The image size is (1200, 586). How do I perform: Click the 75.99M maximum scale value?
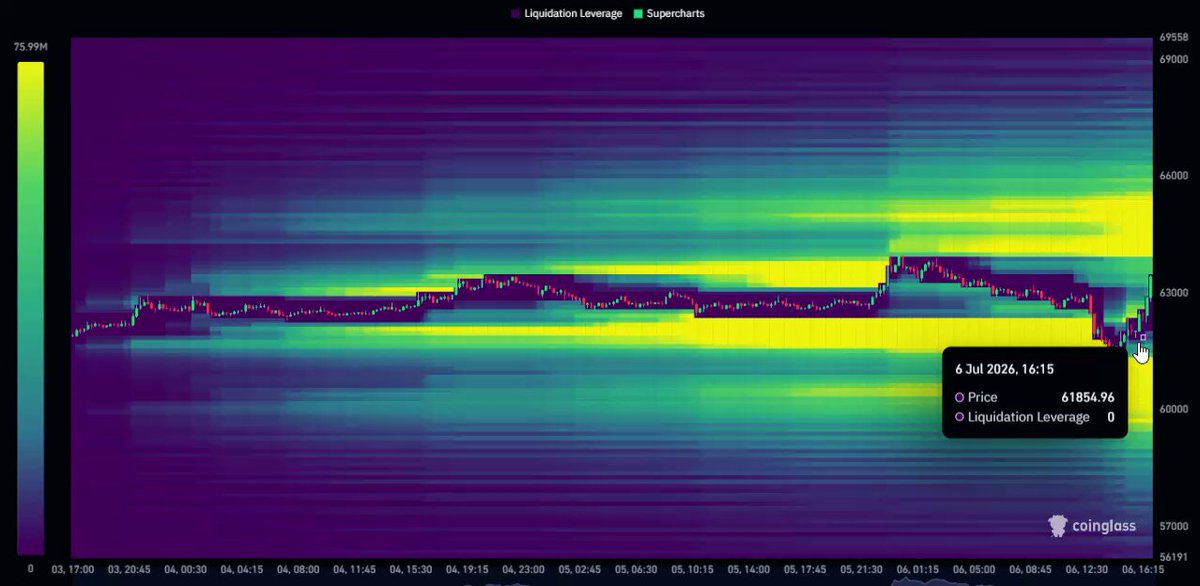pos(30,47)
